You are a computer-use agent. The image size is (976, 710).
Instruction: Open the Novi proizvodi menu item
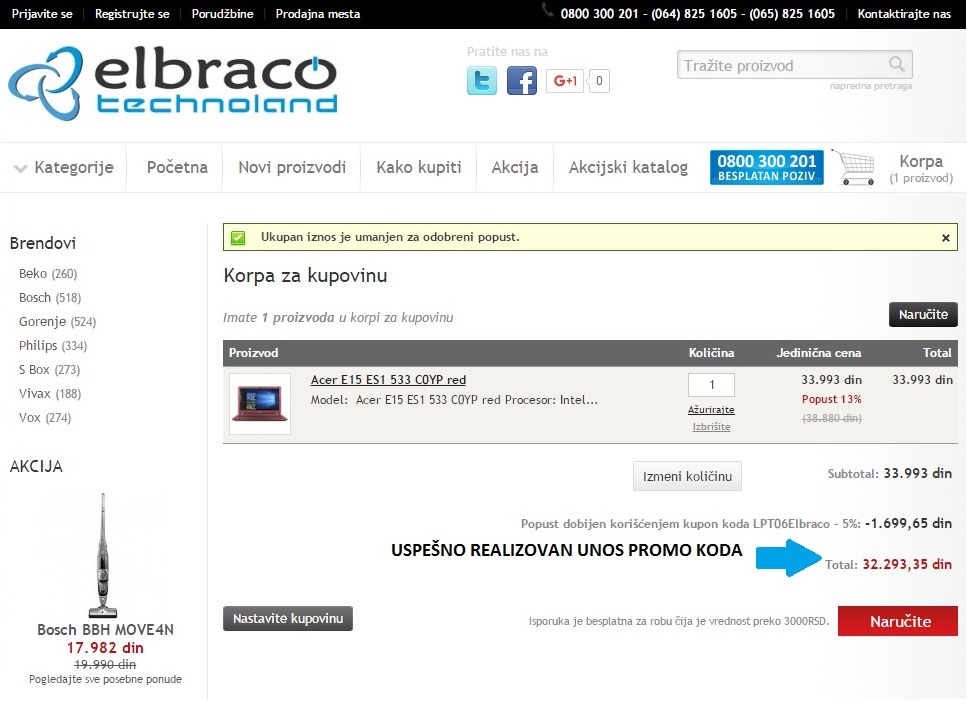point(292,167)
